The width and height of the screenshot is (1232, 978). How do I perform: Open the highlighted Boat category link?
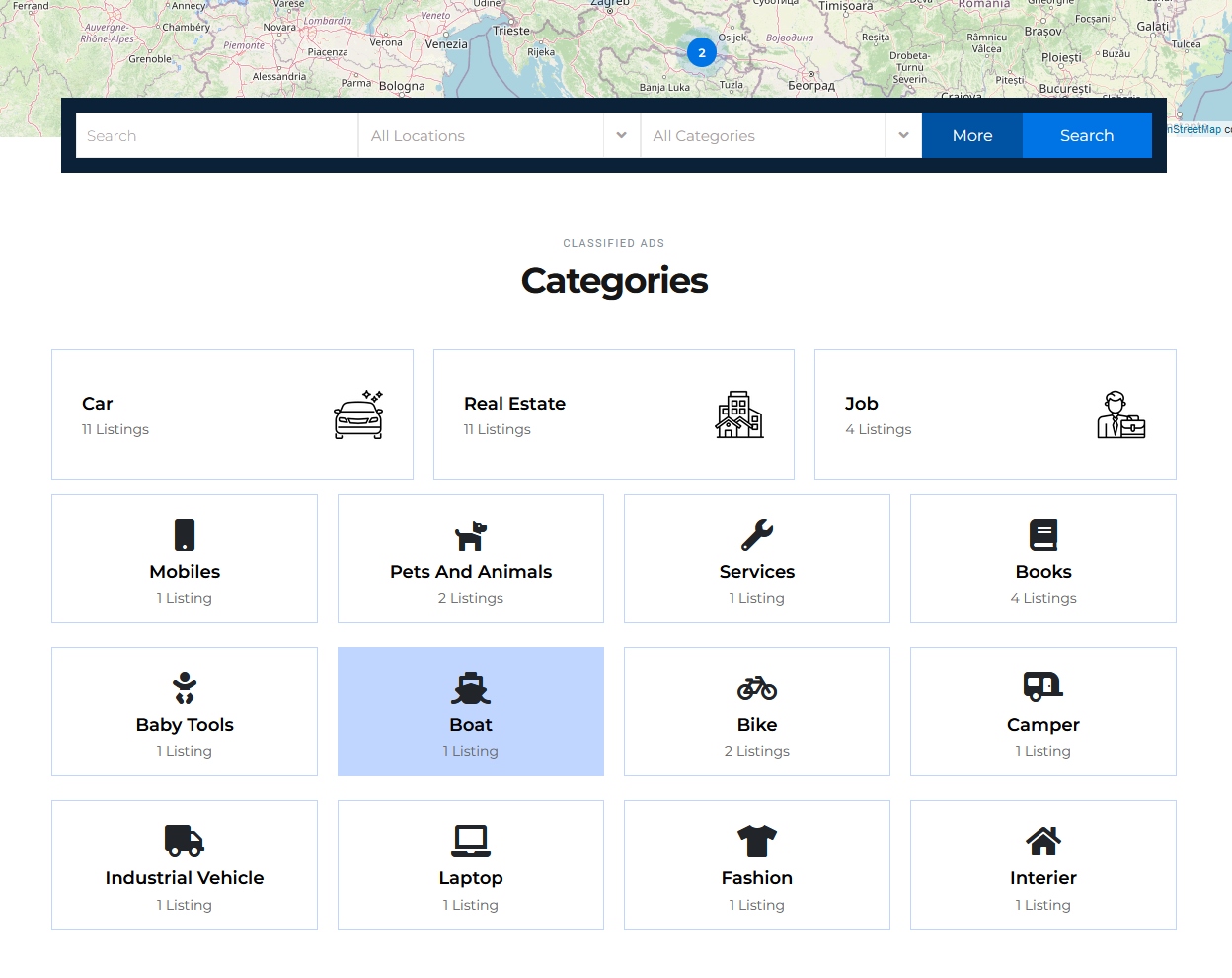coord(471,725)
